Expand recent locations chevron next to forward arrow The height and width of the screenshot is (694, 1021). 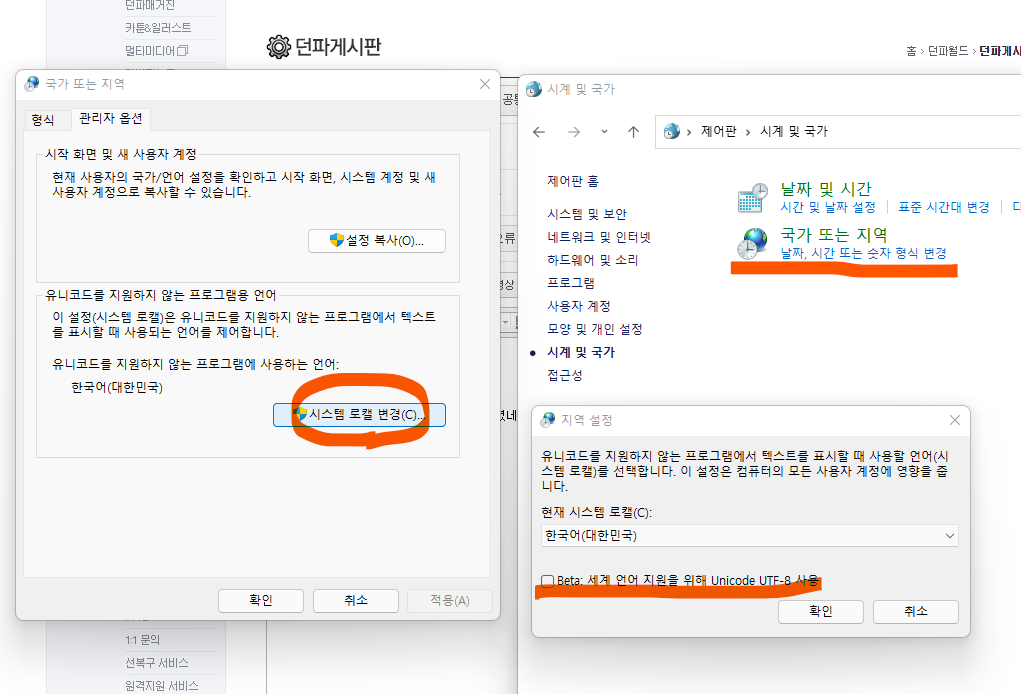tap(604, 132)
